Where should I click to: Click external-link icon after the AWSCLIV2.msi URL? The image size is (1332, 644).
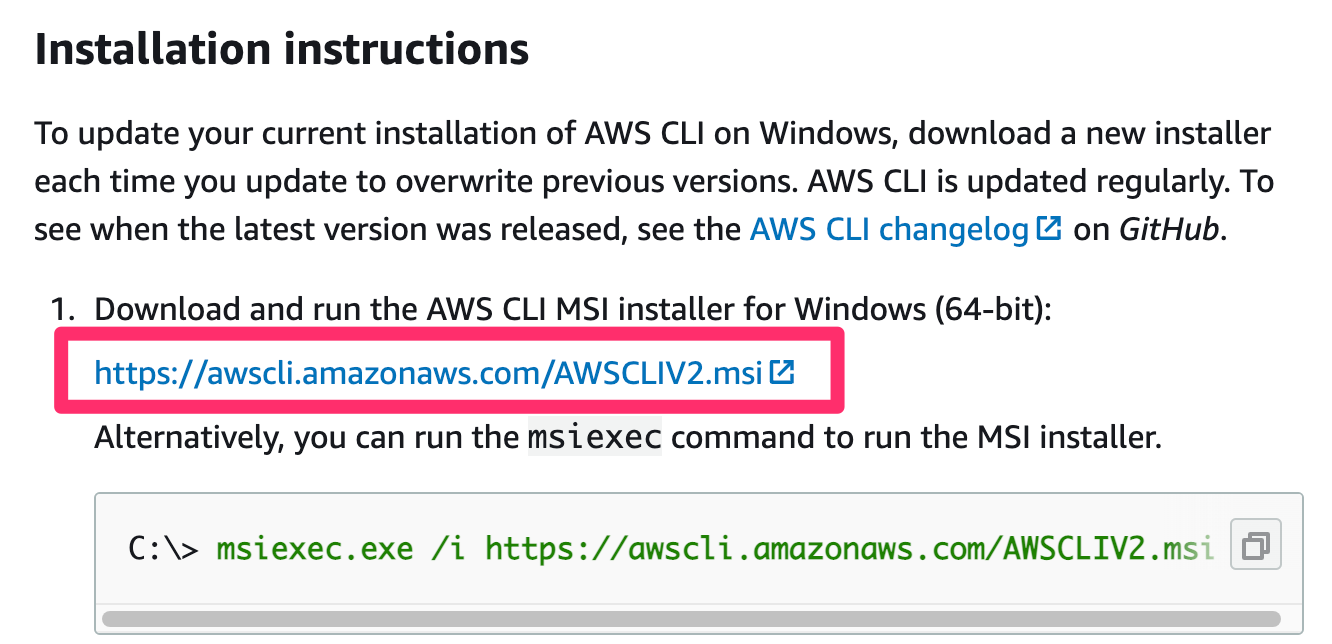[x=783, y=373]
